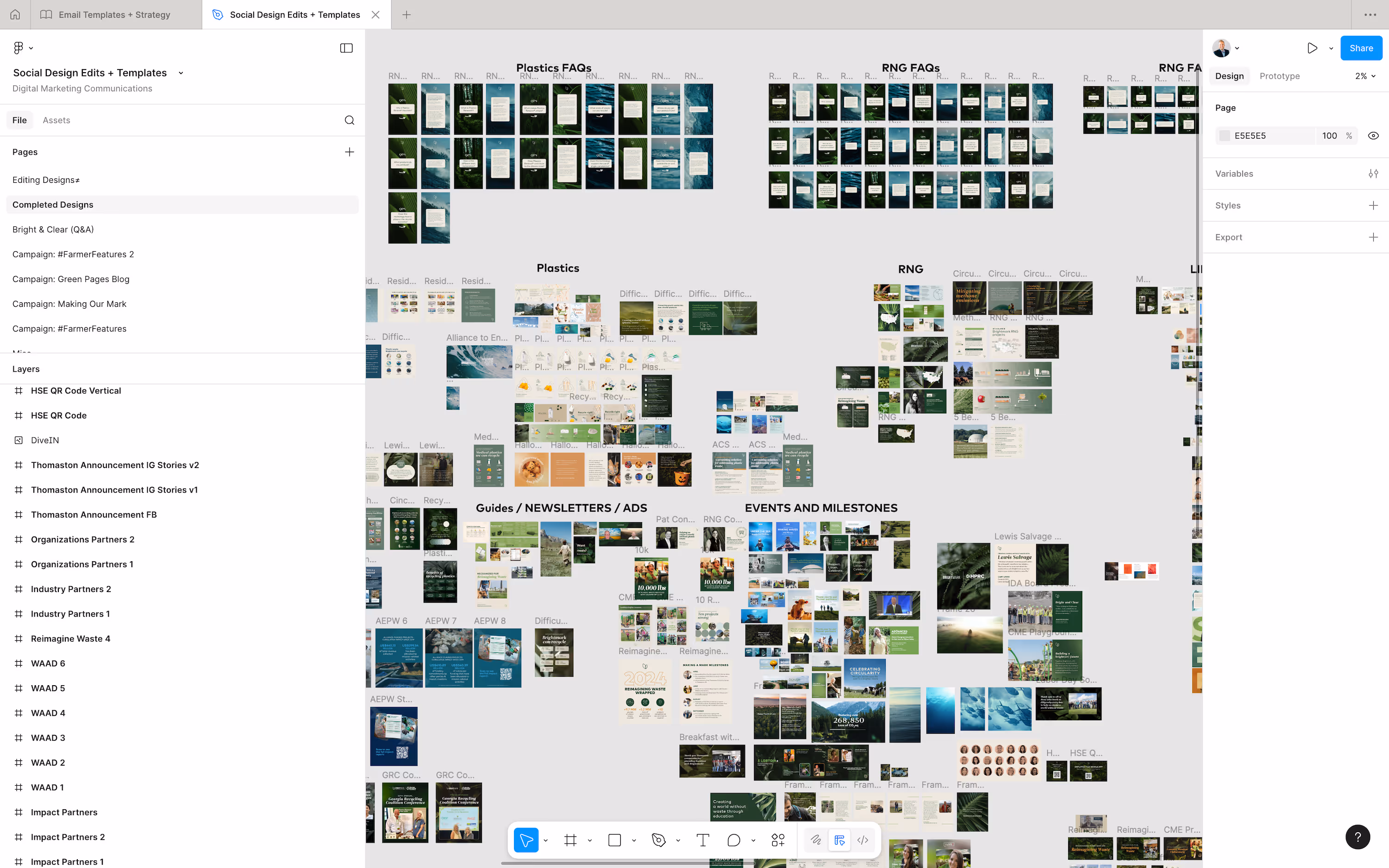Toggle page background visibility eye

(1373, 136)
